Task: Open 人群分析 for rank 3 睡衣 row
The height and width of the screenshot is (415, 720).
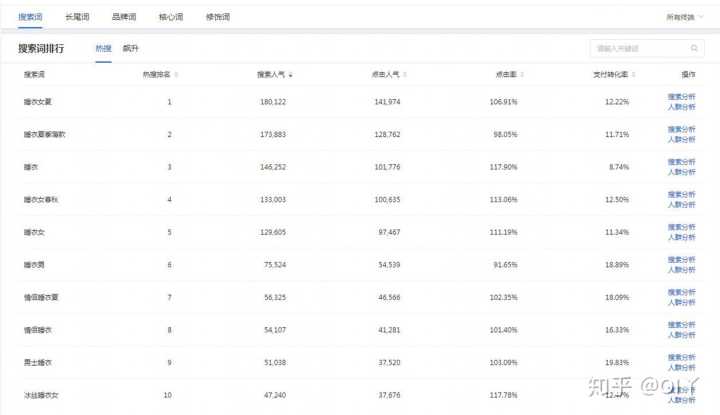Action: (681, 172)
